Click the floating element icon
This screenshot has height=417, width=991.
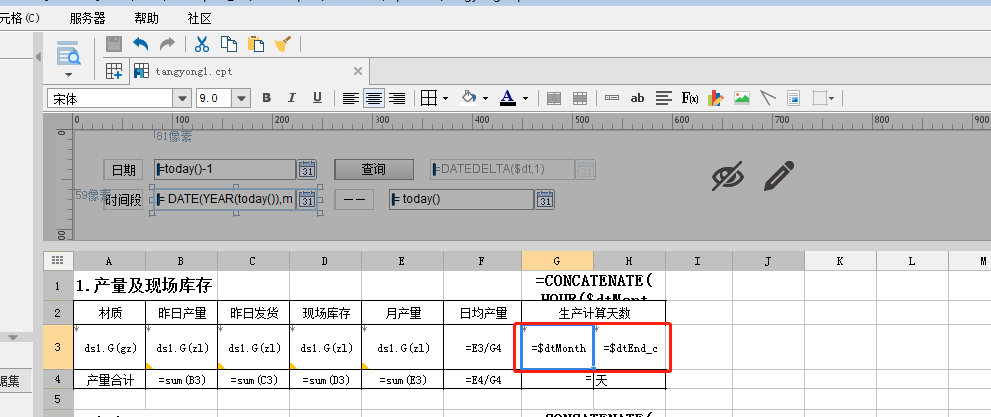click(820, 98)
